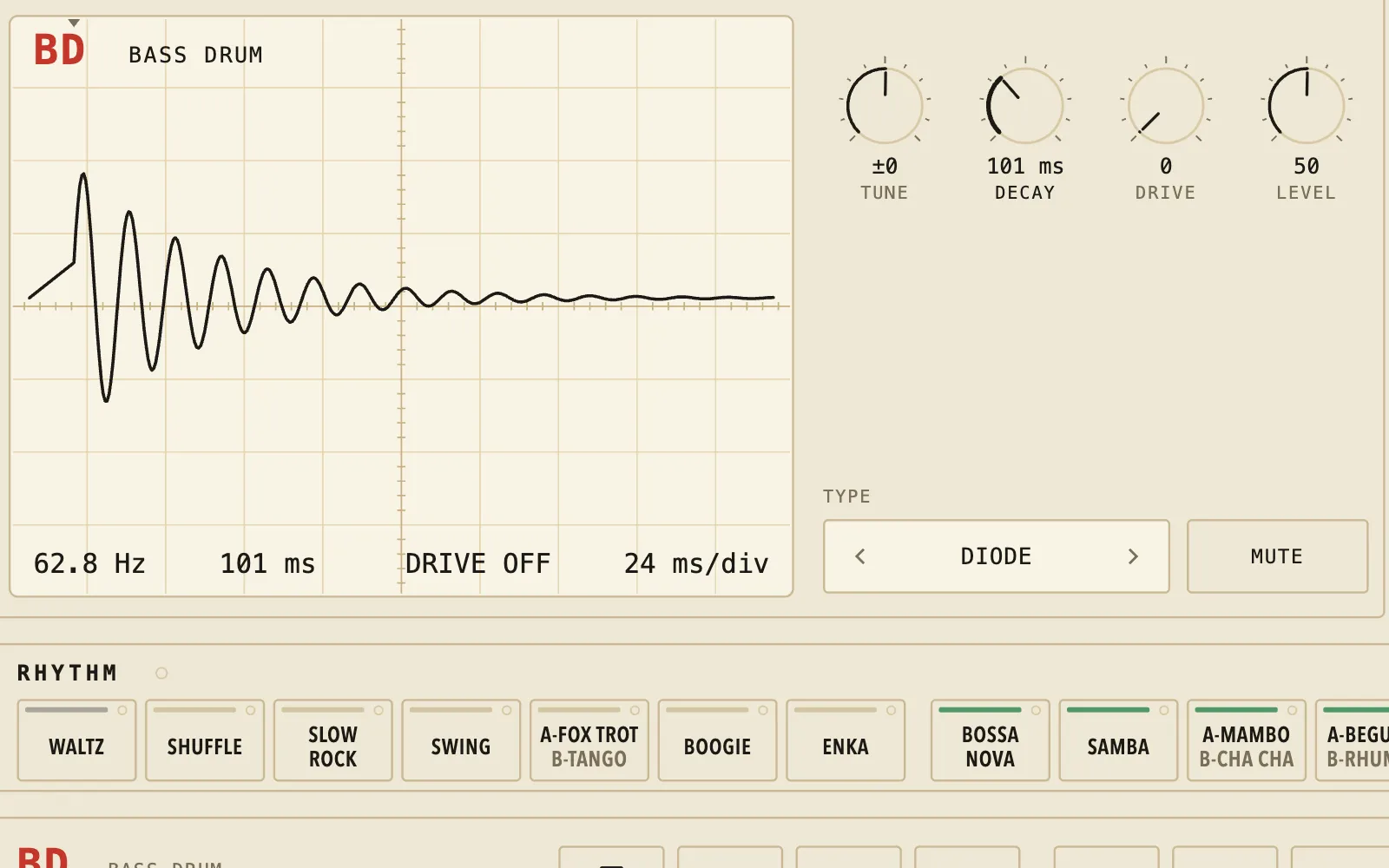Select the SAMBA rhythm
1389x868 pixels.
[x=1118, y=740]
